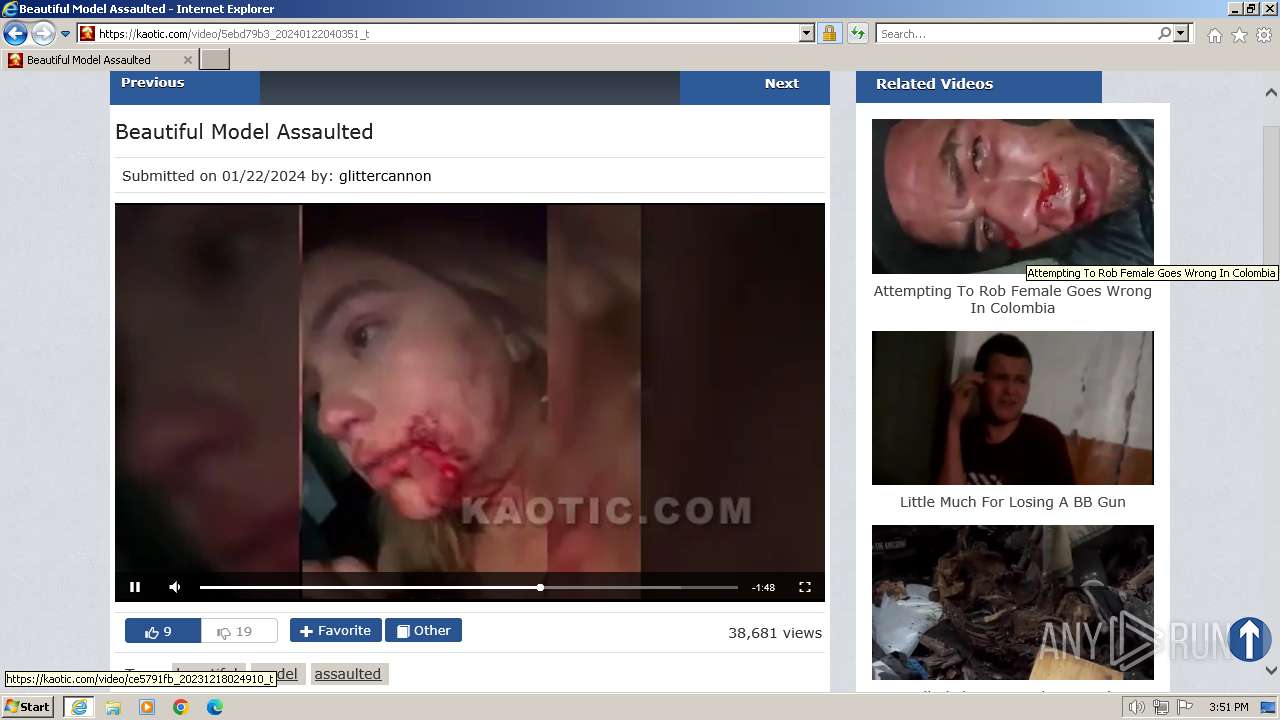The height and width of the screenshot is (720, 1280).
Task: Open the Tools gear menu
Action: pos(1264,35)
